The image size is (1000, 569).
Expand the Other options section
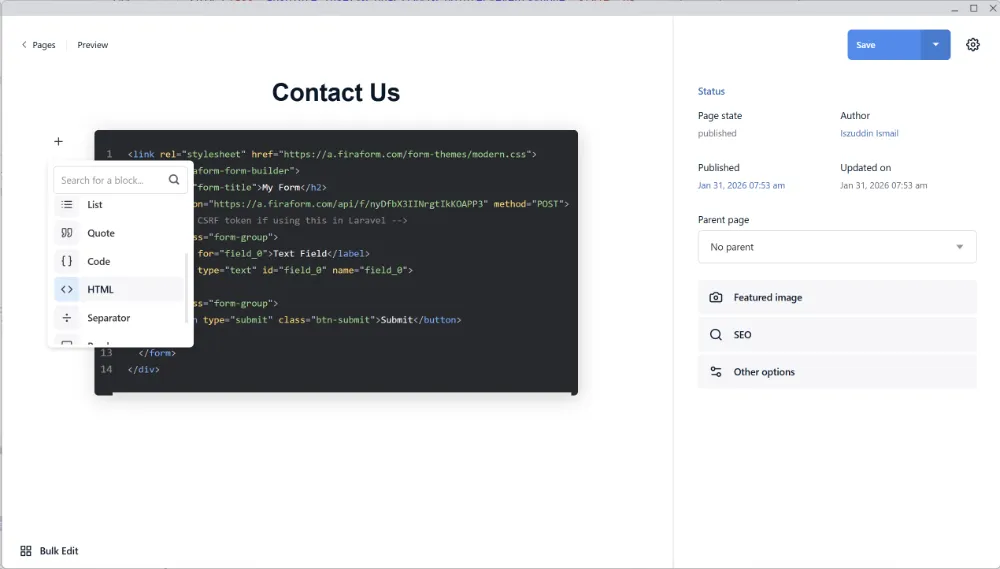(837, 371)
